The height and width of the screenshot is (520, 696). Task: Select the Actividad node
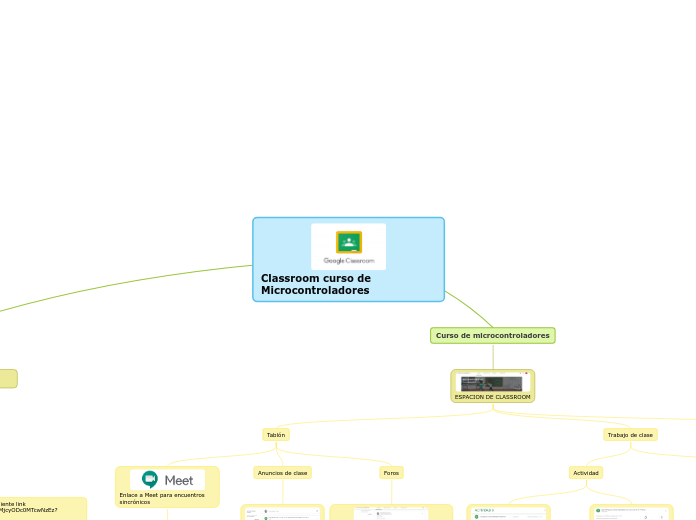coord(586,473)
